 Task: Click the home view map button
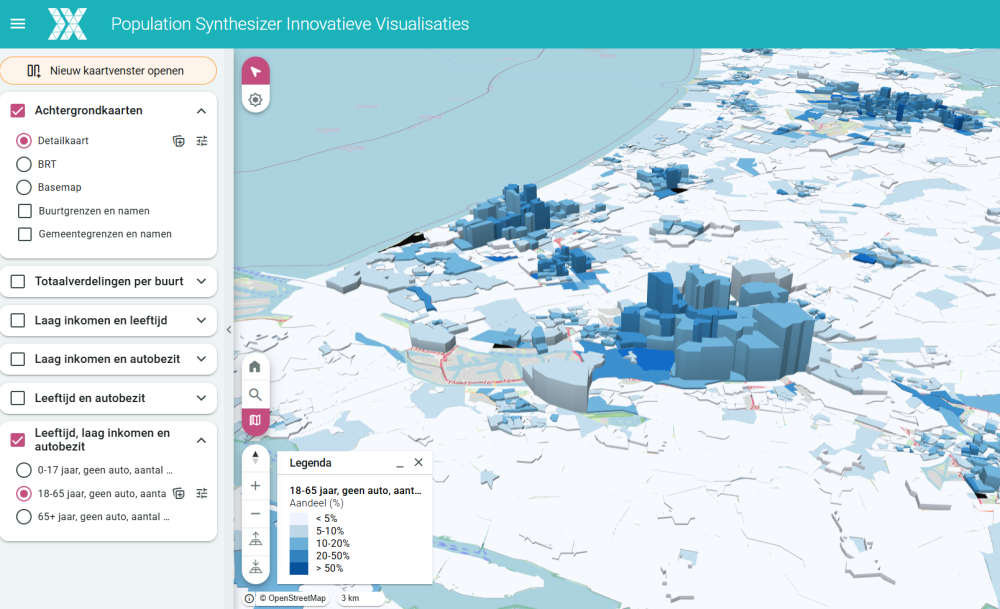(x=255, y=367)
